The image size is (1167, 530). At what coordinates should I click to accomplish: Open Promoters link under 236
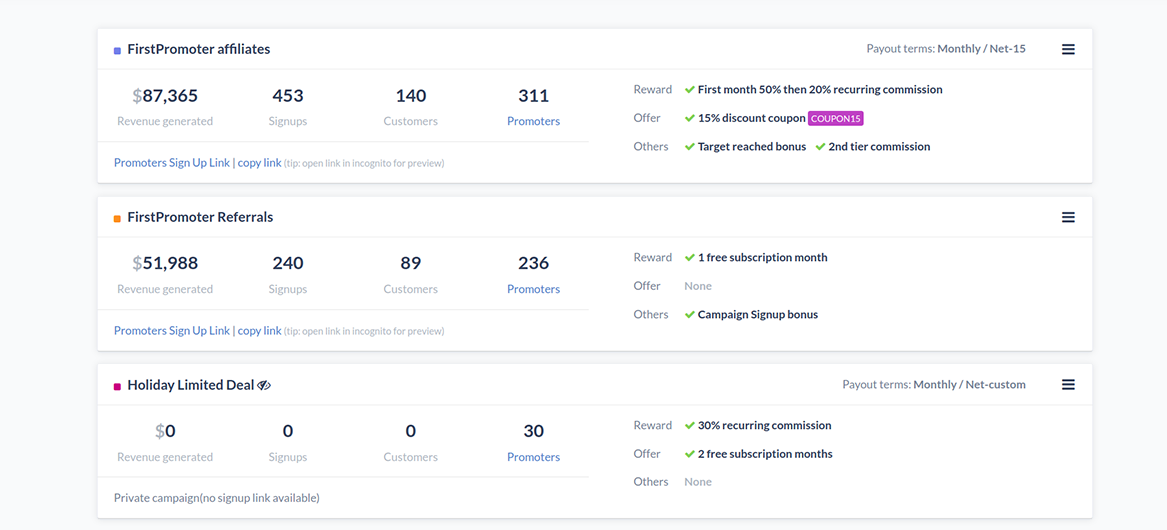pos(534,289)
